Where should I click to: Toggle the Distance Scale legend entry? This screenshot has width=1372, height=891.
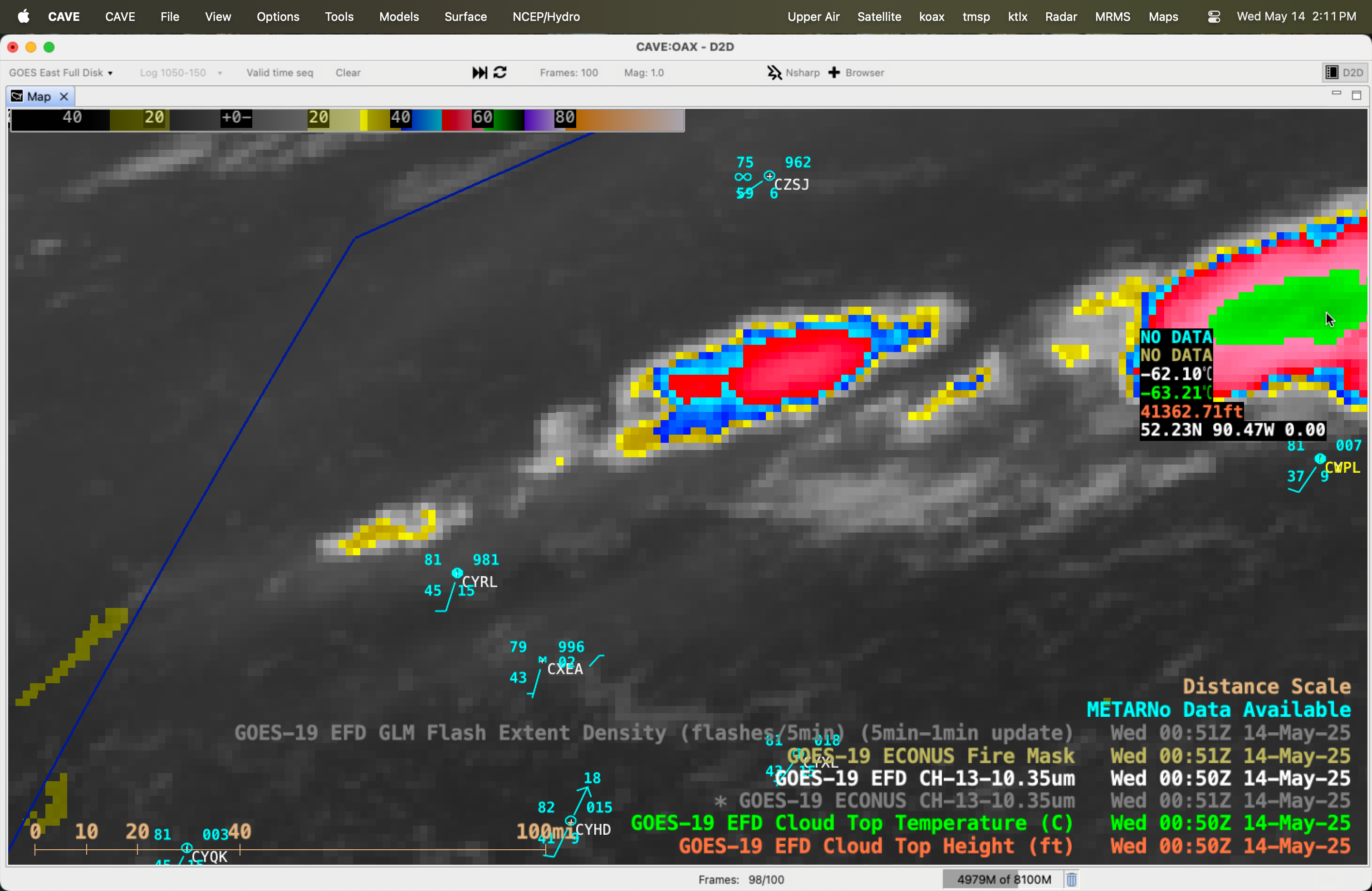click(1266, 686)
